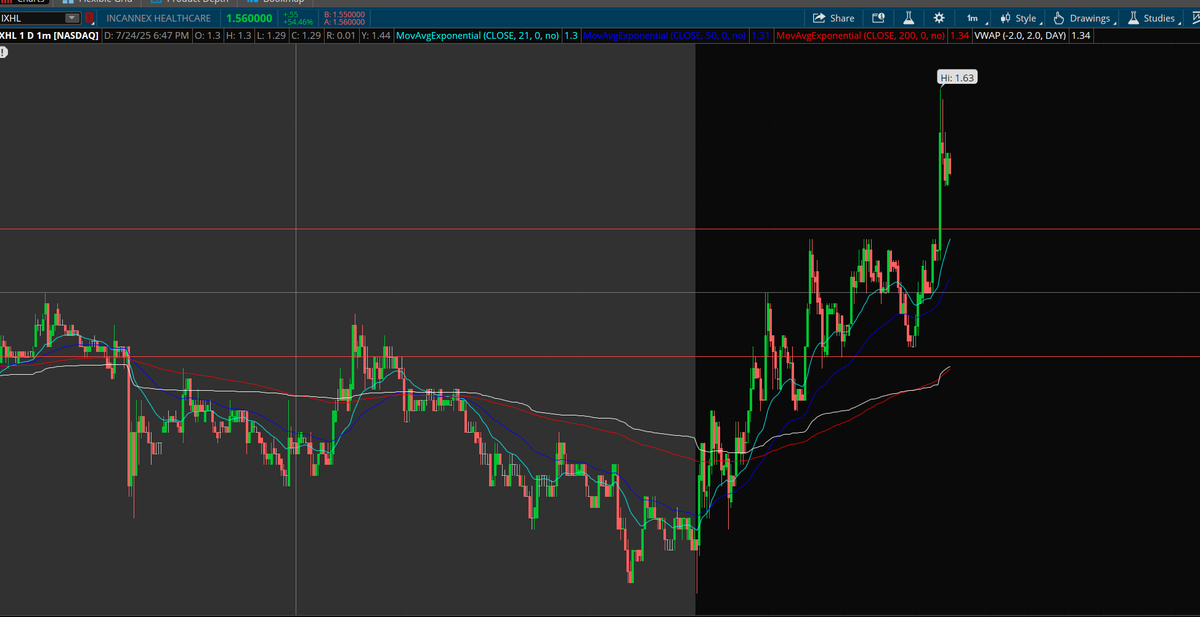Click the R: 0.01 range value
This screenshot has height=617, width=1200.
pos(340,36)
